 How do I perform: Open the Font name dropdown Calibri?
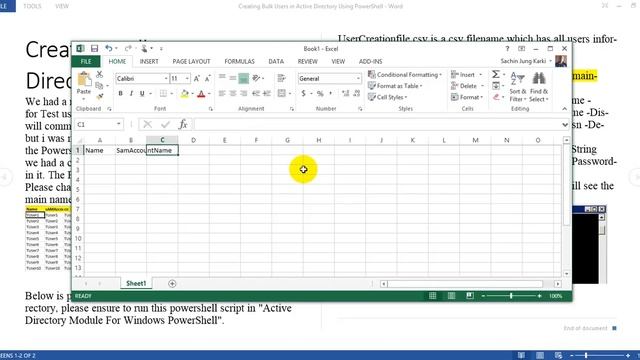166,78
